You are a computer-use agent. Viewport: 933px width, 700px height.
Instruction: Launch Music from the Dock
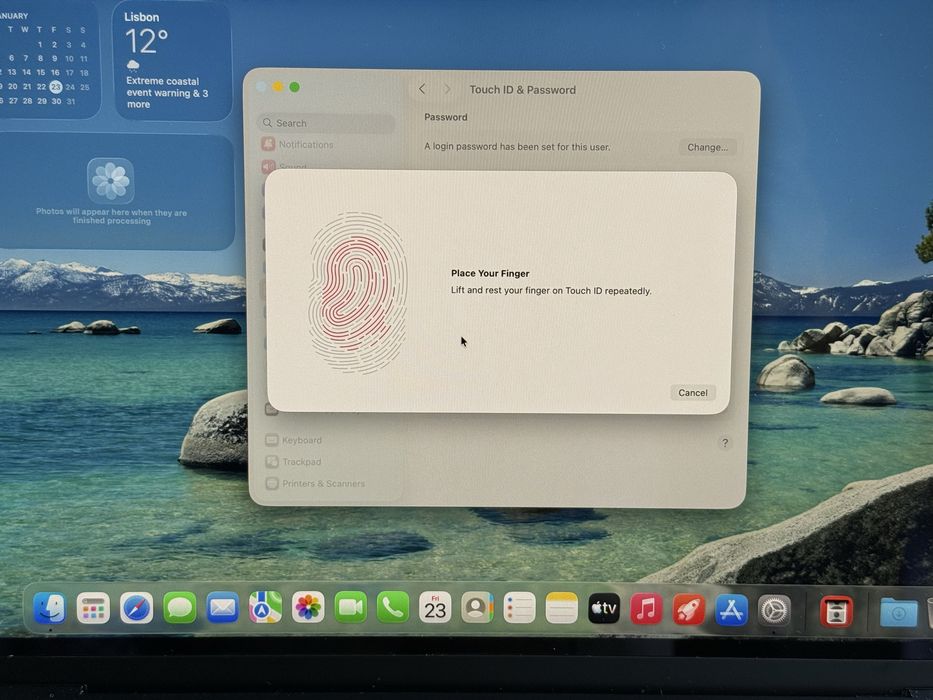646,609
